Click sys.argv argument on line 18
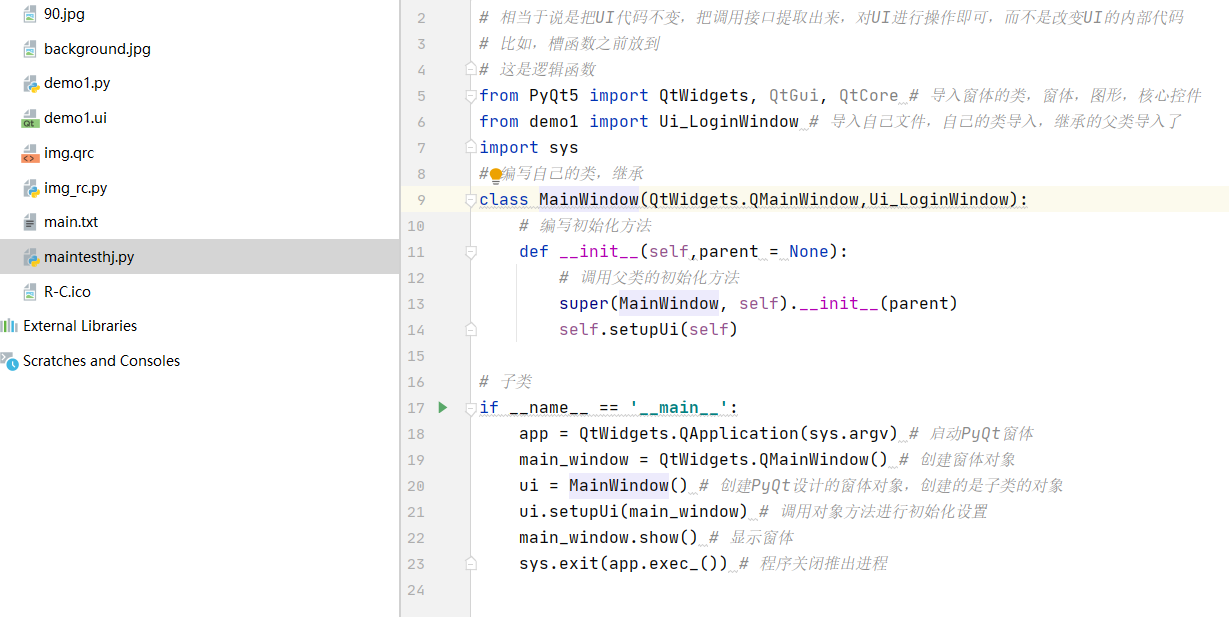 [849, 434]
